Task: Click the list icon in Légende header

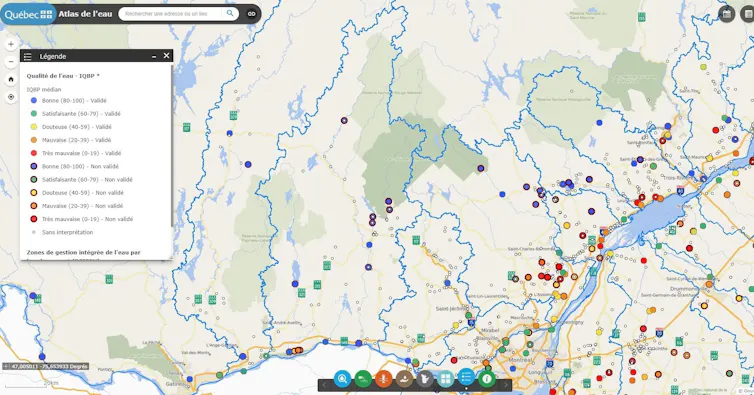Action: [28, 56]
